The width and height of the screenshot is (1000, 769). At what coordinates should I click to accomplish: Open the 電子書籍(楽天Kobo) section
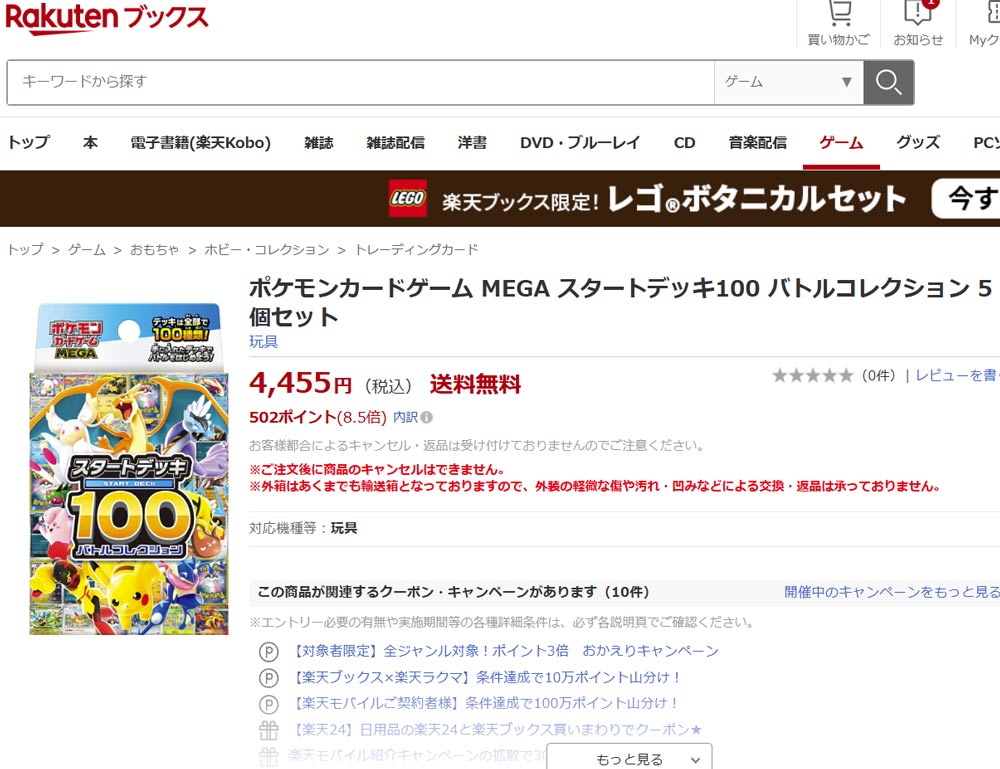tap(197, 142)
